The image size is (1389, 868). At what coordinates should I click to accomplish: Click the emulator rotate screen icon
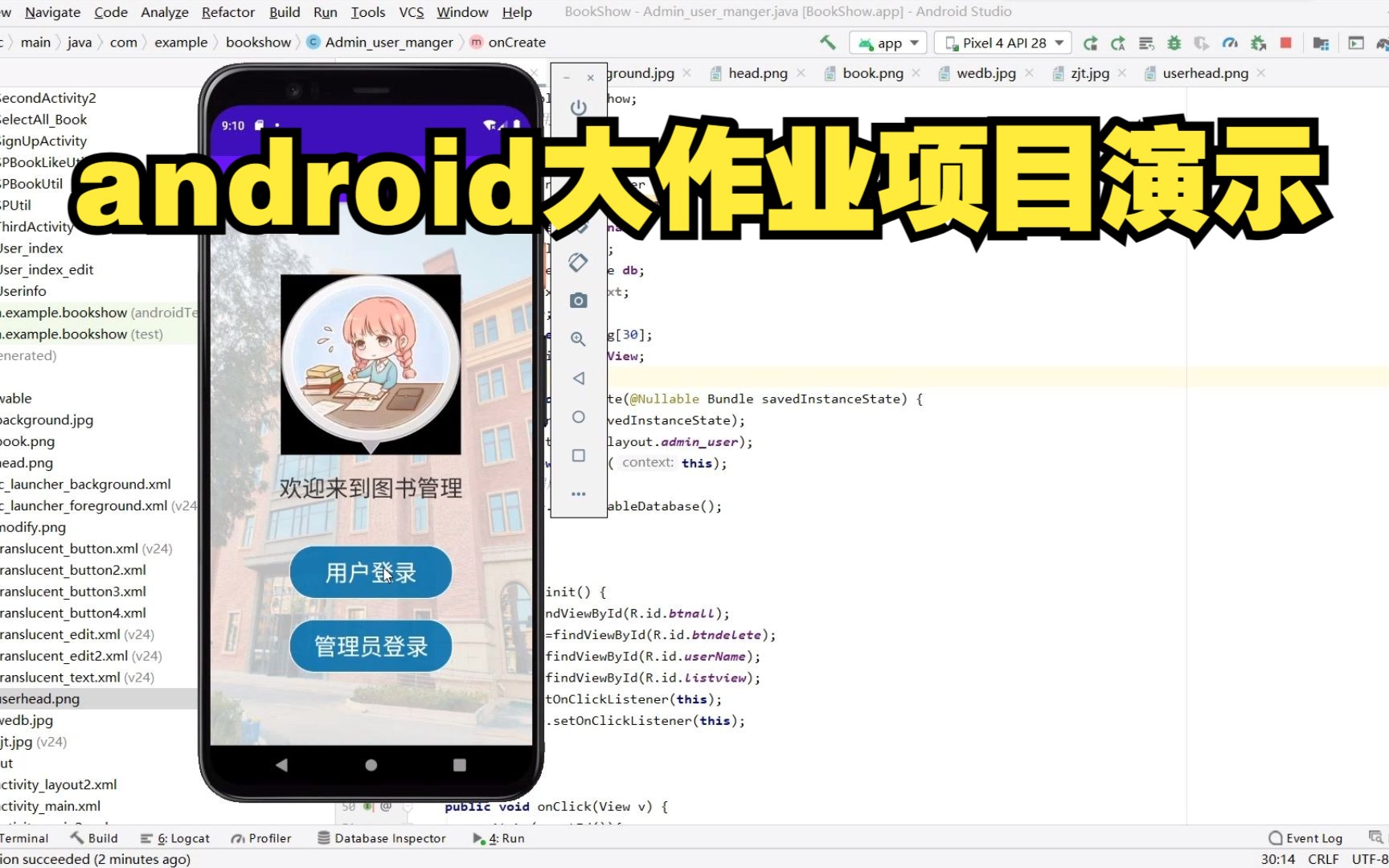pos(578,262)
